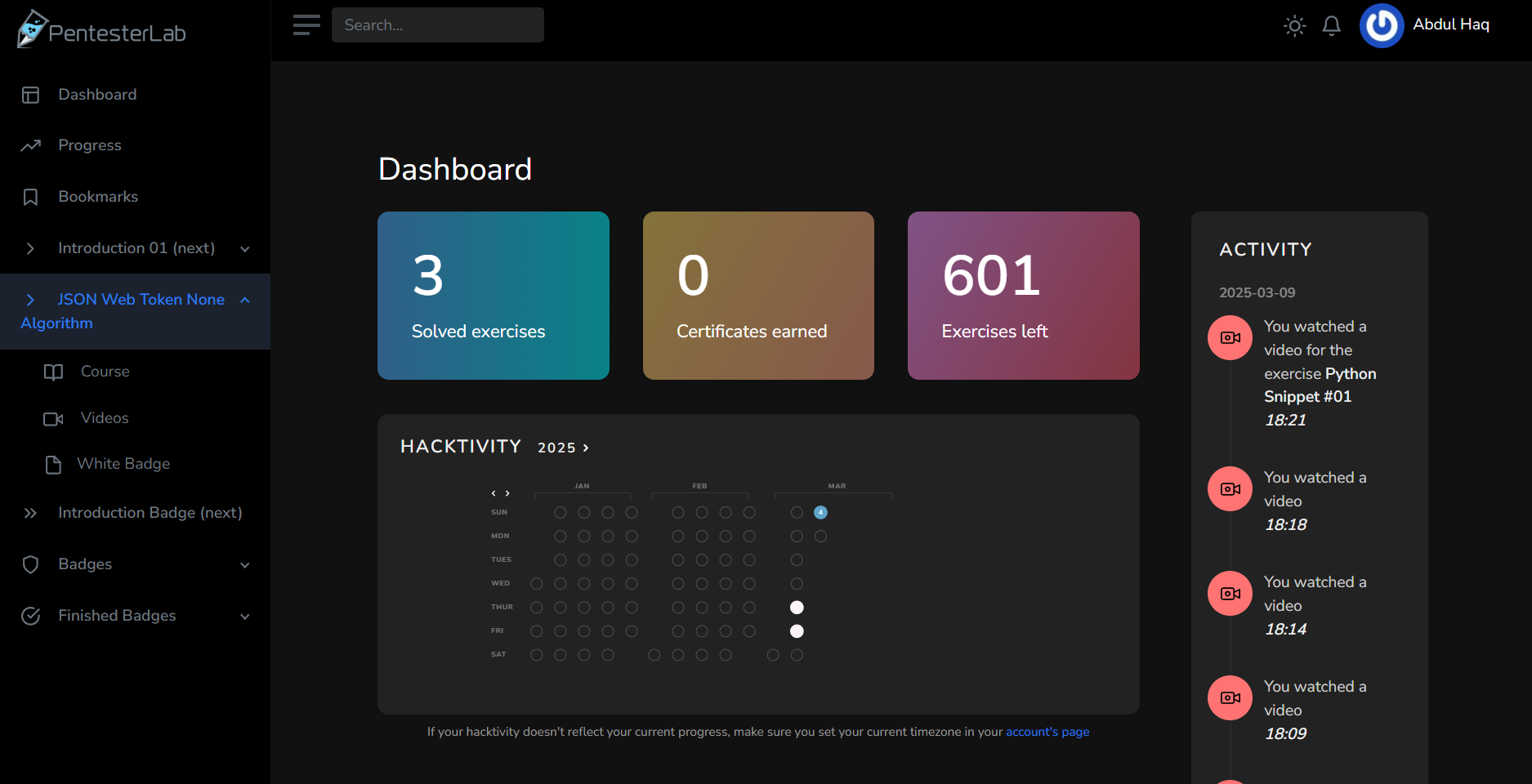Expand Finished Badges dropdown arrow
1532x784 pixels.
[245, 616]
